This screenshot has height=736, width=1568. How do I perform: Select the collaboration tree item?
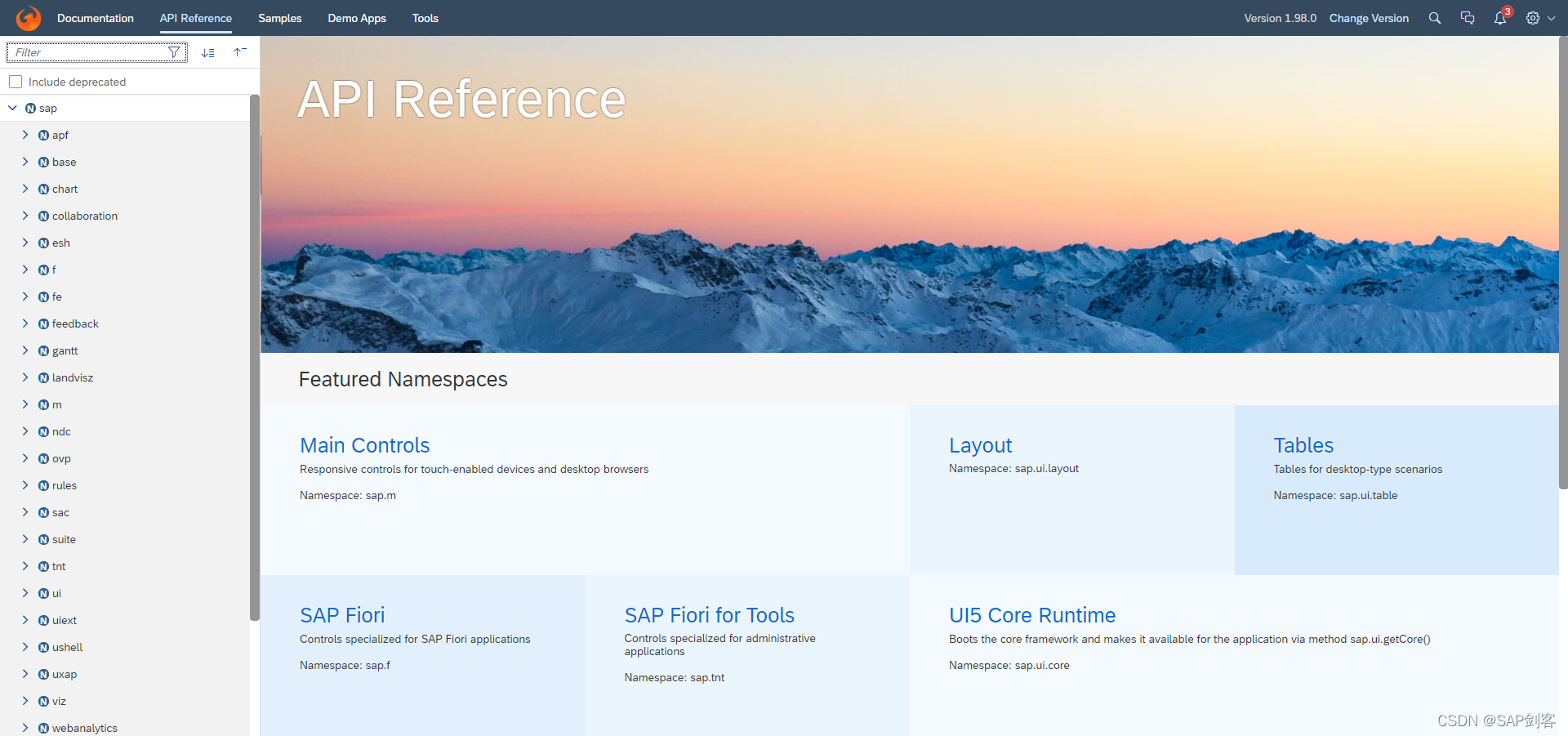pos(124,216)
